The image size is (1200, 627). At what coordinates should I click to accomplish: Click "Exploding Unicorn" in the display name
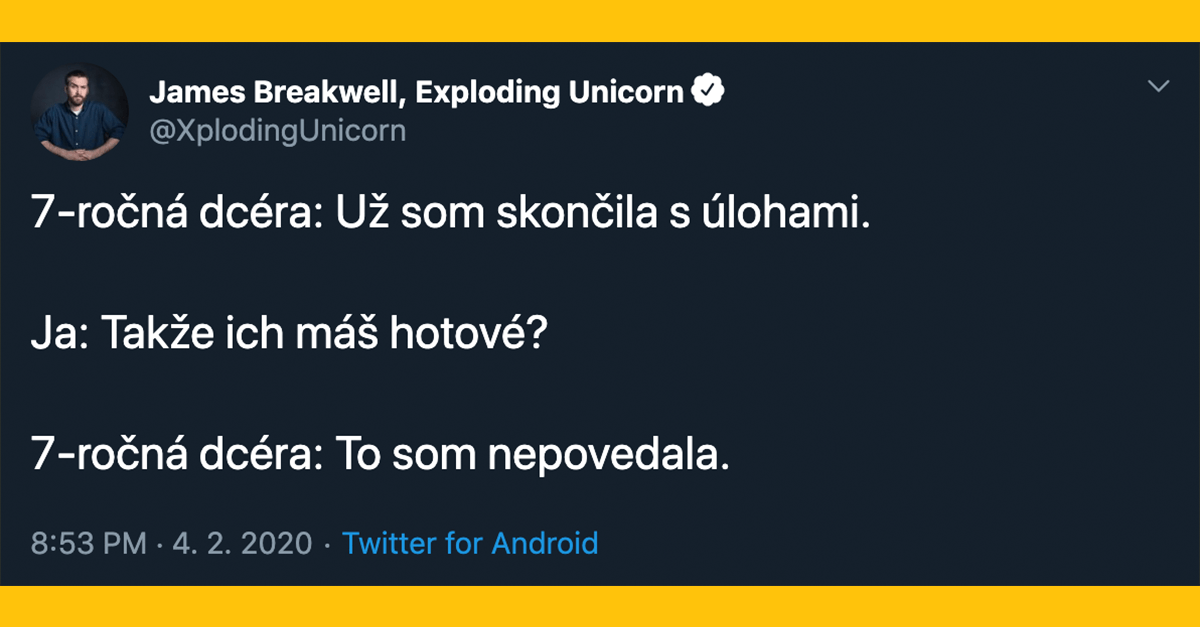pyautogui.click(x=549, y=93)
